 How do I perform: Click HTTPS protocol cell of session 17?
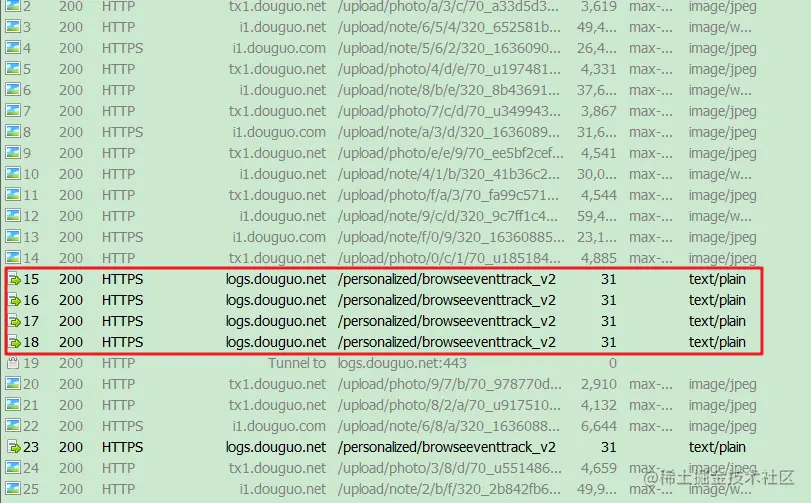[122, 321]
